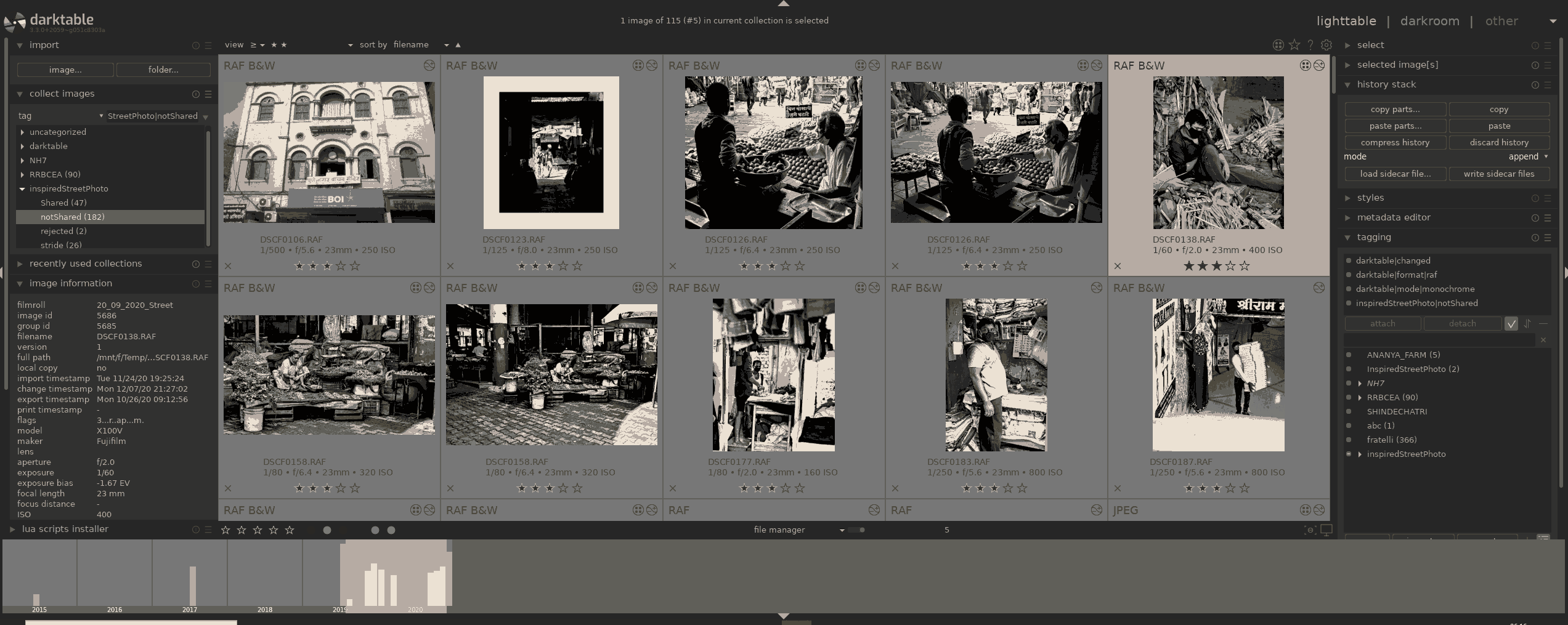Expand the lua scripts installer module
Viewport: 1568px width, 625px height.
click(12, 529)
